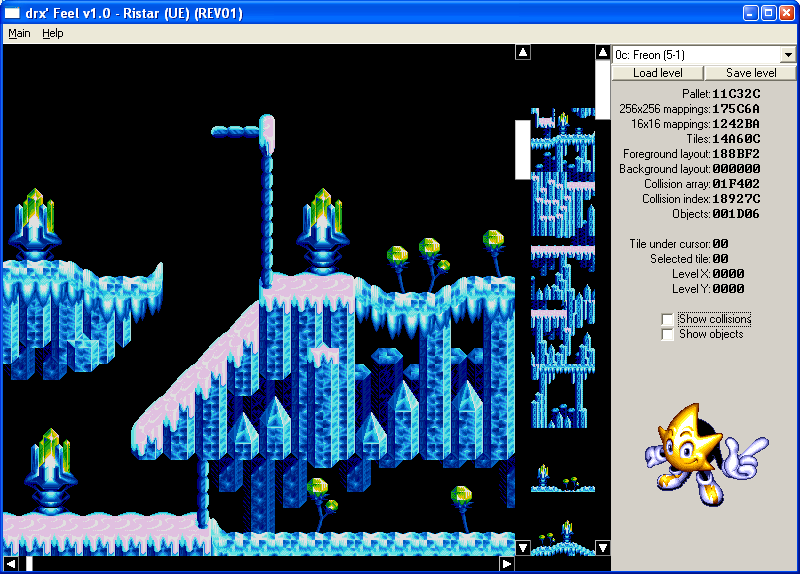Open the Help menu

(53, 34)
